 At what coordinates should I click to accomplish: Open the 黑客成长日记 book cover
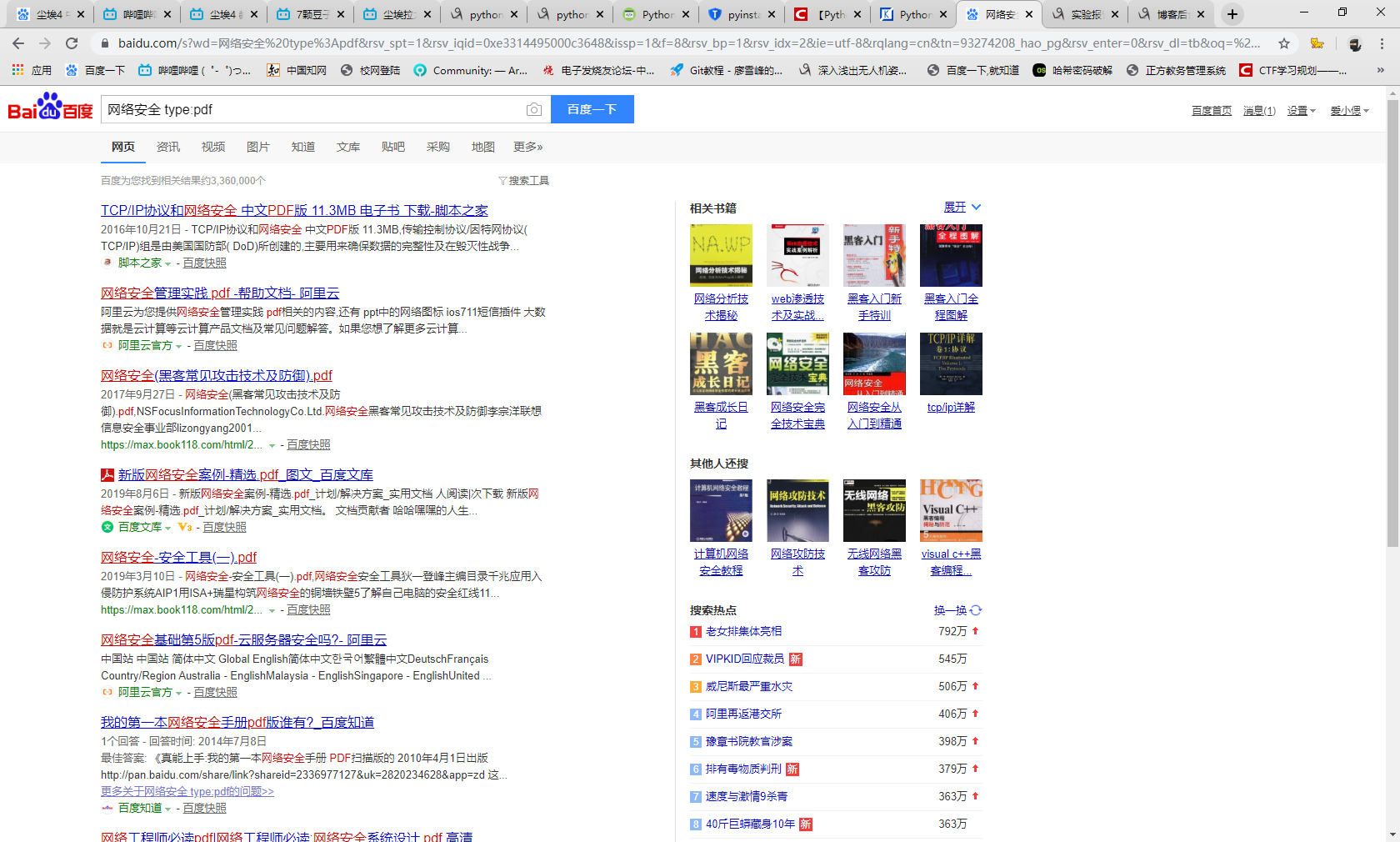pos(722,363)
